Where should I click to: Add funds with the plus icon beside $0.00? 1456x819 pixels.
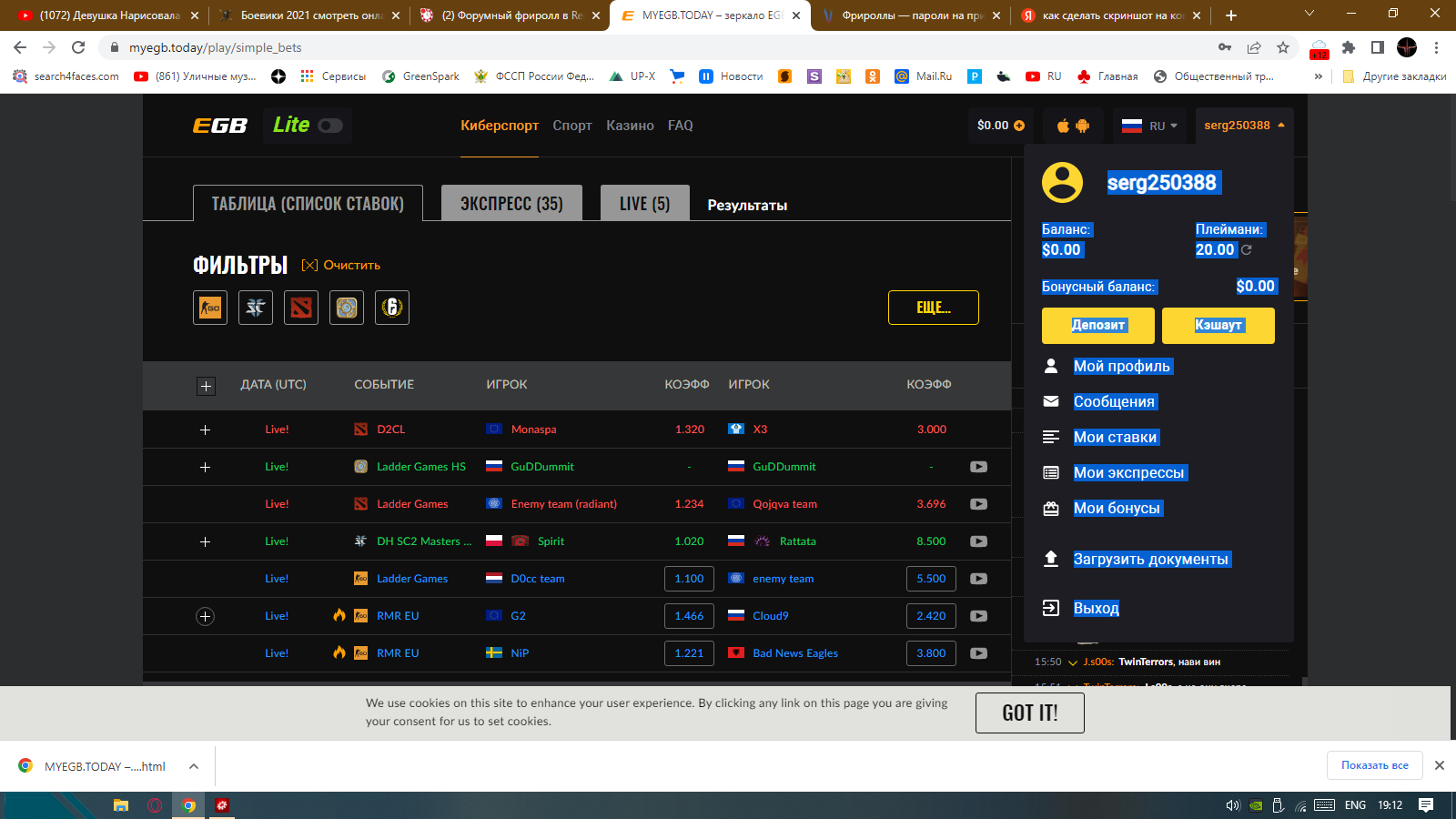click(x=1019, y=126)
